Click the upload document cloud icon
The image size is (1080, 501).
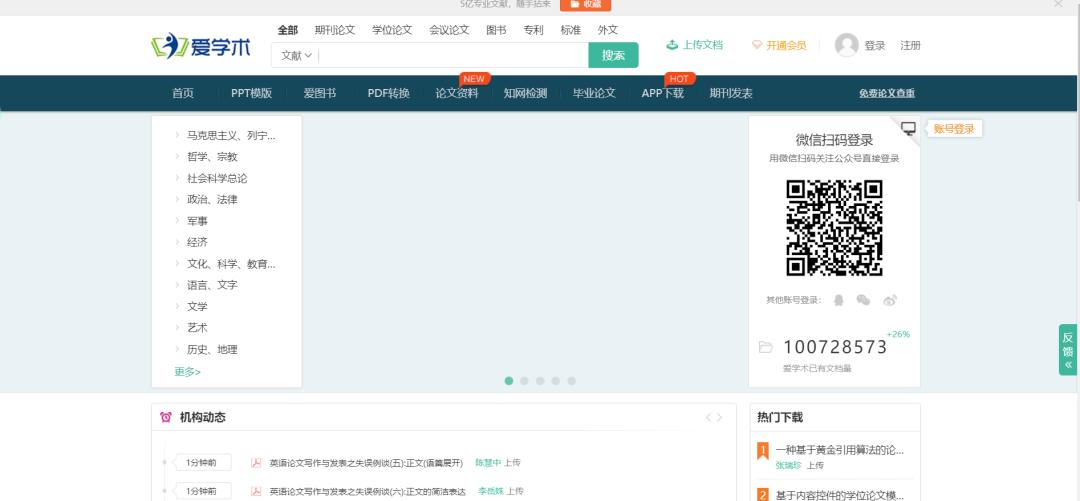point(672,45)
